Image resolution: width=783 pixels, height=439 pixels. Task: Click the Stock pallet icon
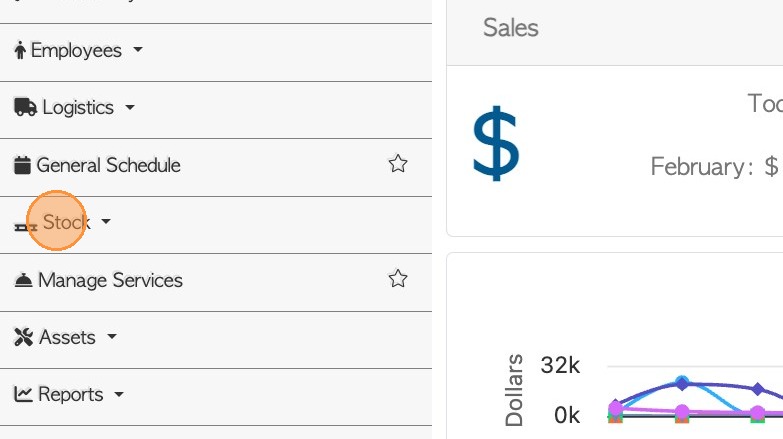(x=25, y=226)
